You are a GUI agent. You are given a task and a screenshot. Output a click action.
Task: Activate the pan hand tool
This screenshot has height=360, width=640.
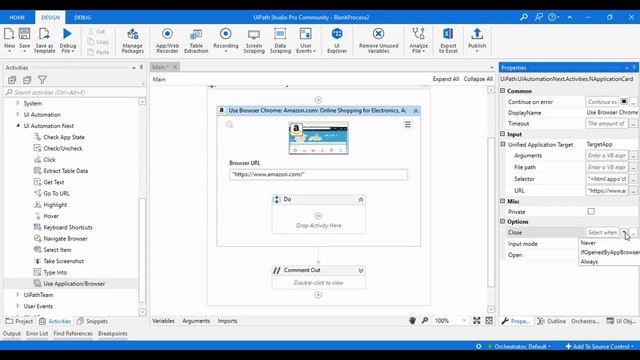[x=412, y=321]
